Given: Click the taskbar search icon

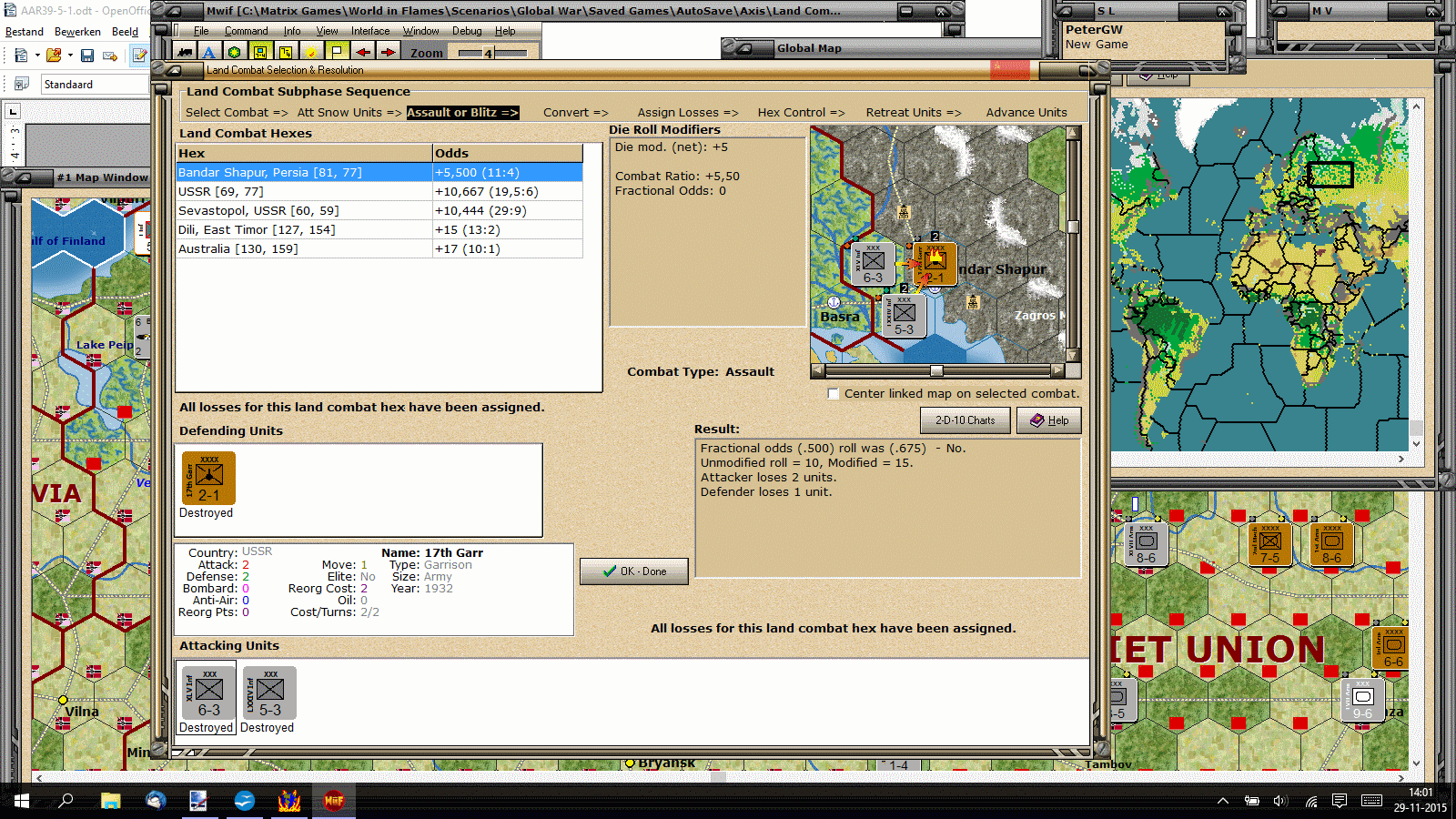Looking at the screenshot, I should [66, 801].
